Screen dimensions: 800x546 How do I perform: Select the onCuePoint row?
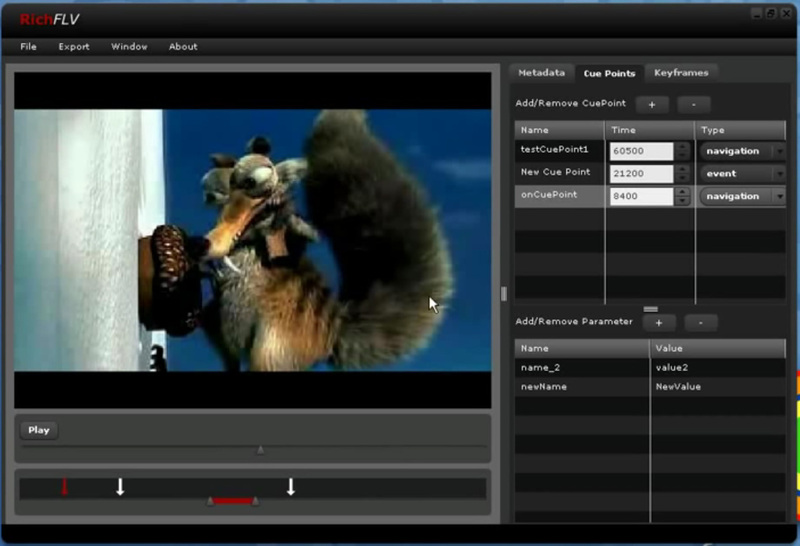(650, 196)
